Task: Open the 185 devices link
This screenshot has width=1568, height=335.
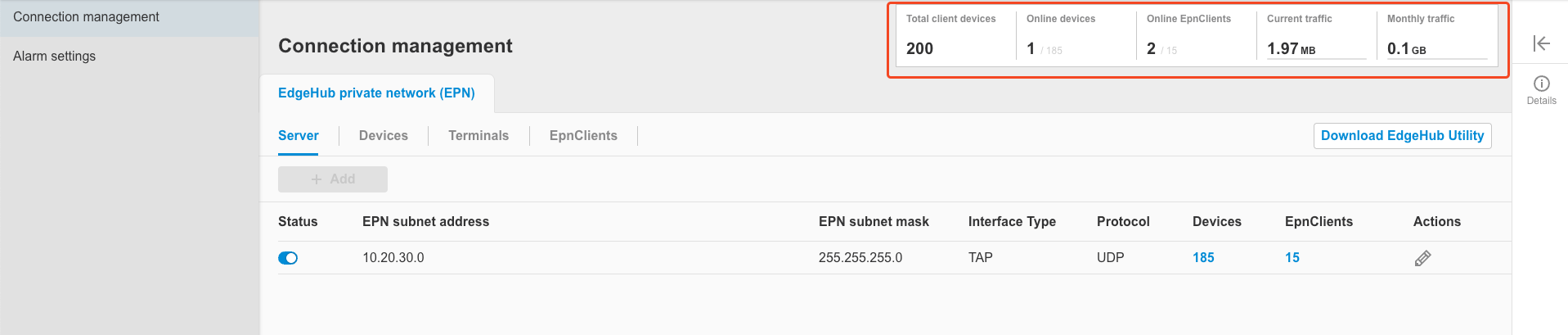Action: 1203,258
